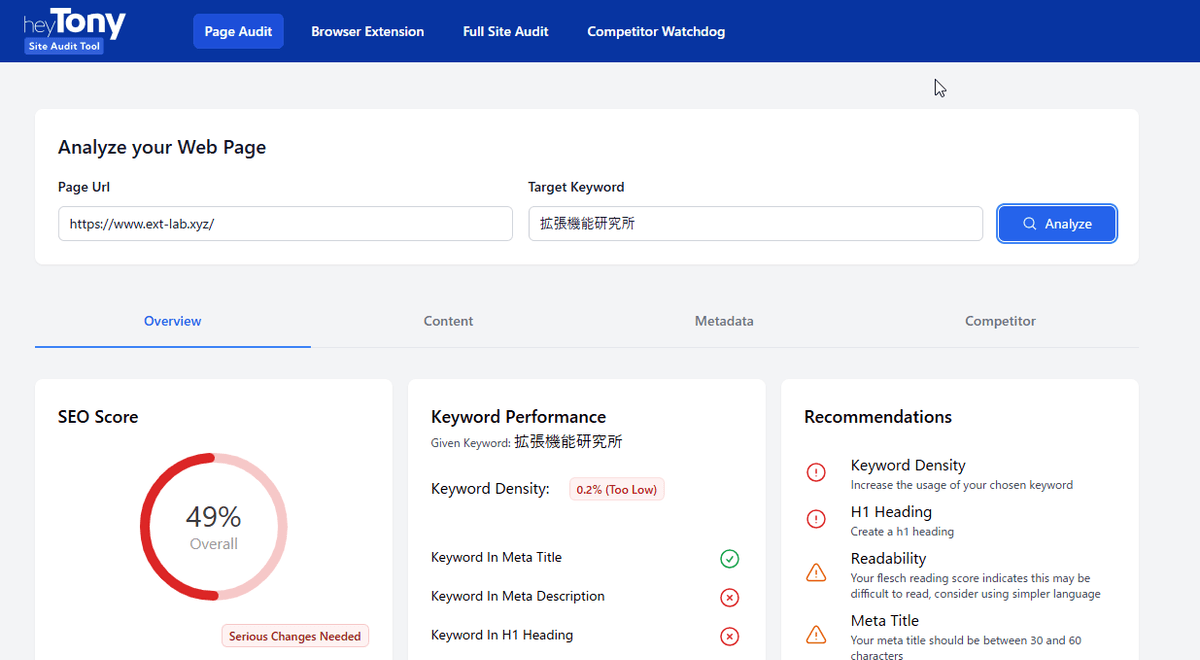
Task: Click the Keyword Performance heading
Action: [x=518, y=417]
